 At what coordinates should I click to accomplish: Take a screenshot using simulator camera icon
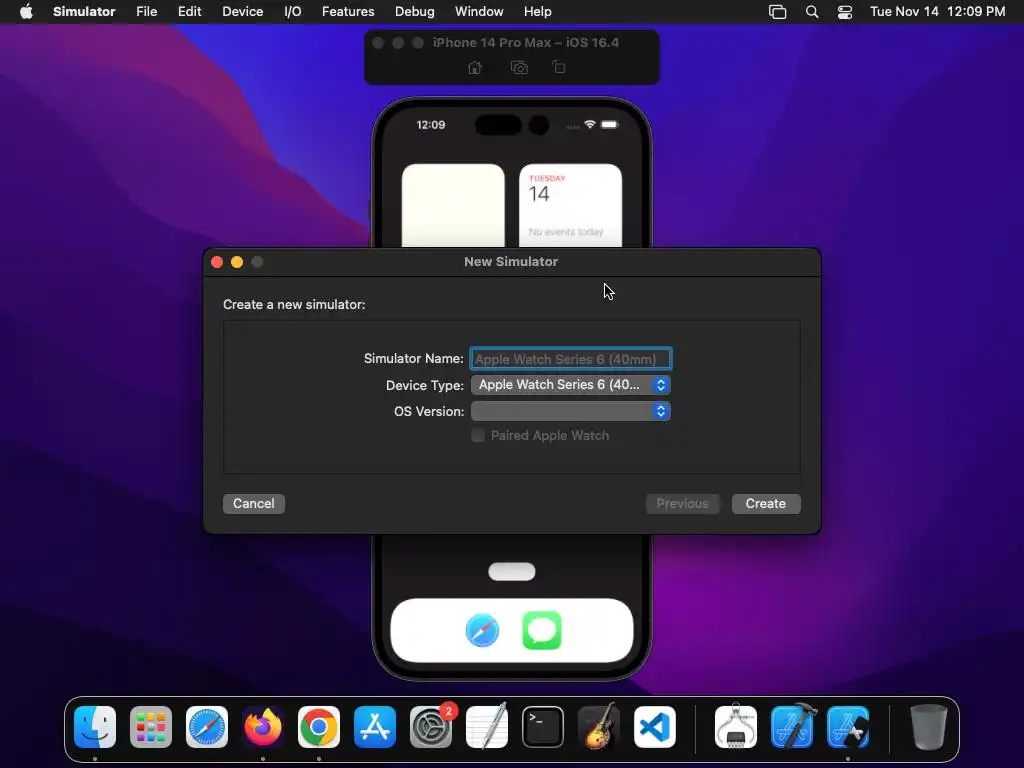519,67
